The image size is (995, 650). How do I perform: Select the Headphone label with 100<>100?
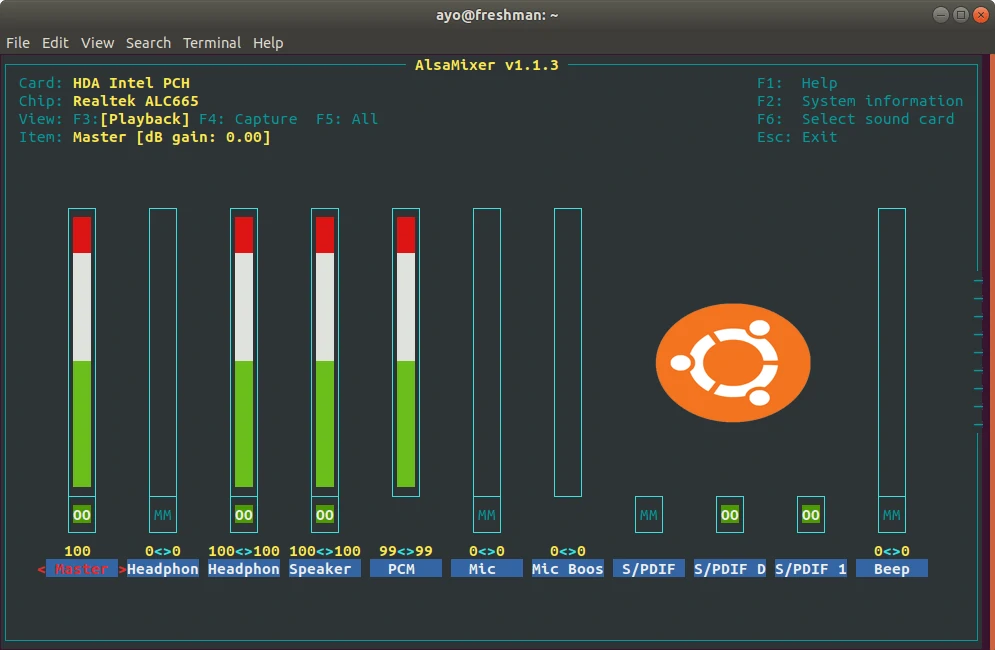pyautogui.click(x=244, y=569)
